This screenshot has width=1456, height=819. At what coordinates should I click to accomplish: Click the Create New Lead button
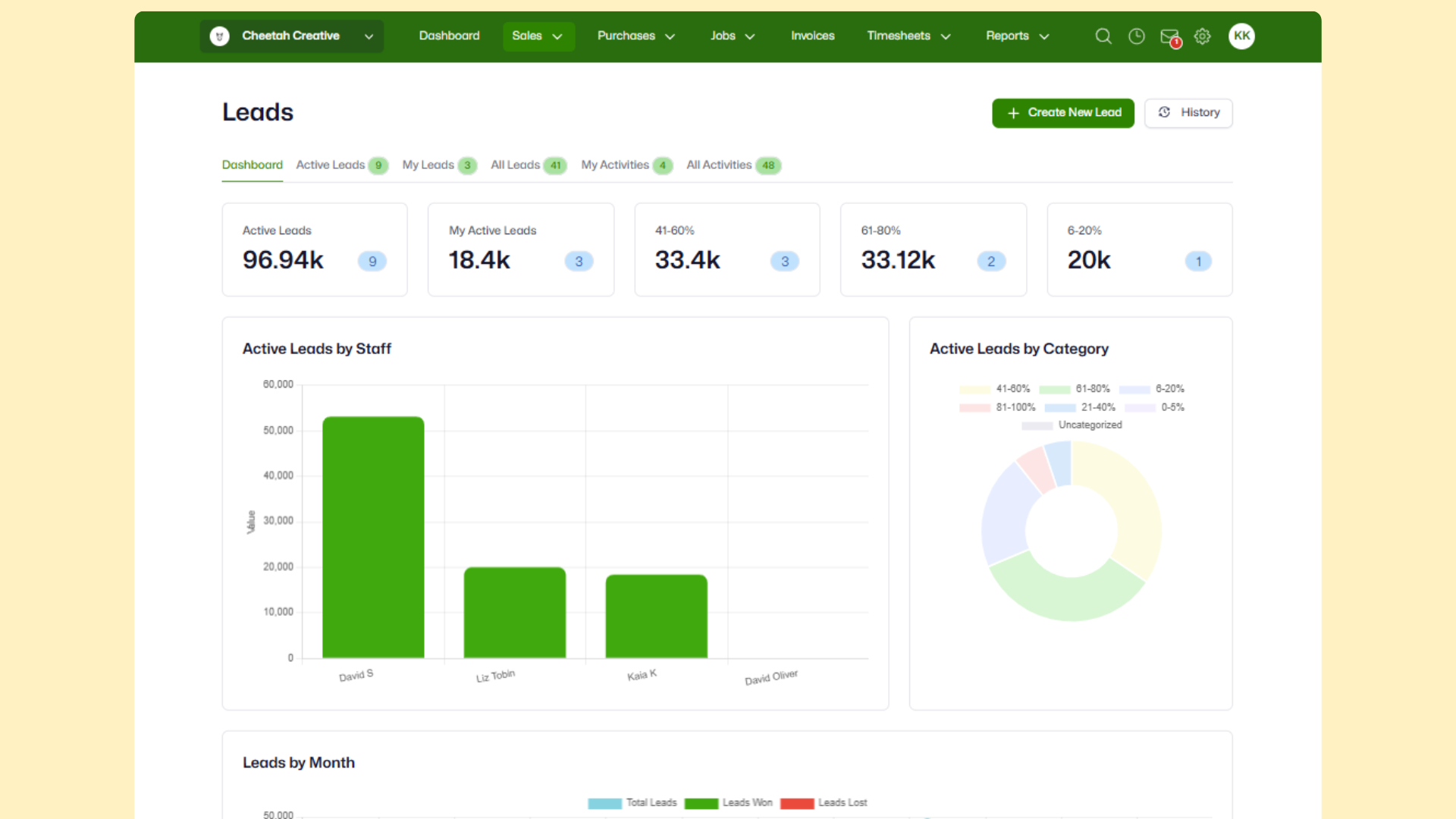[1062, 113]
